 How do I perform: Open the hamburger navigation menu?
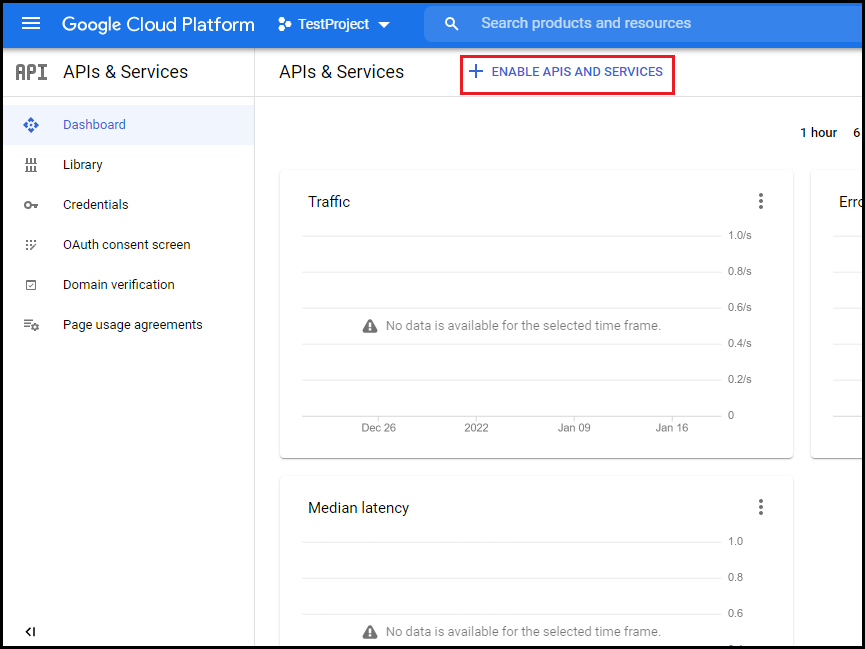point(31,24)
